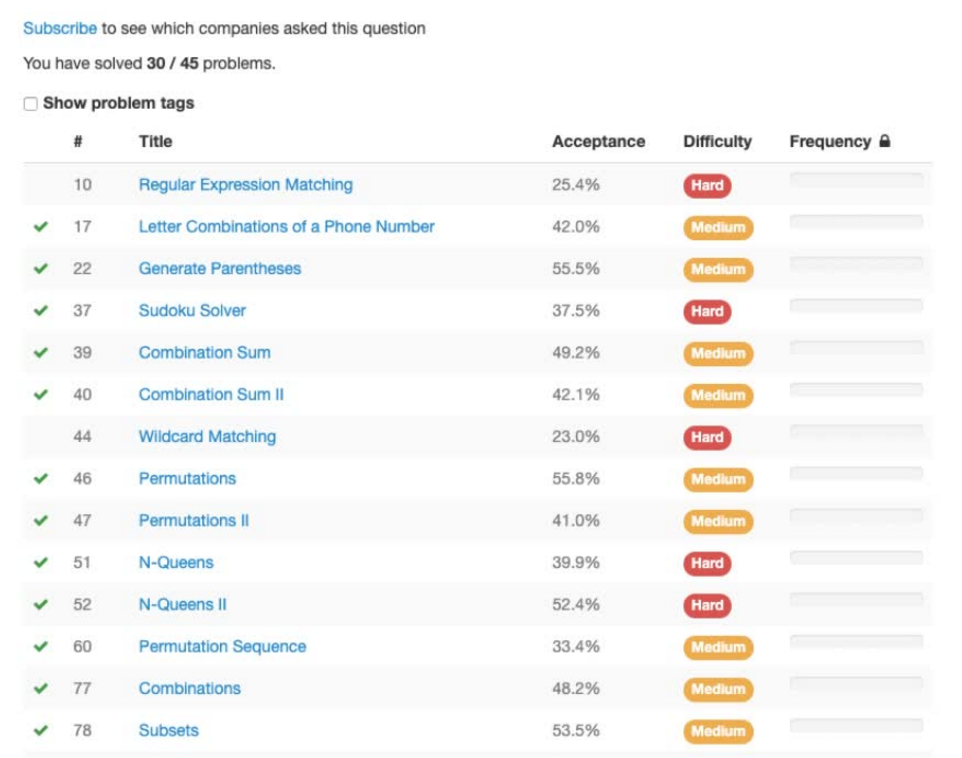Open the Permutations II problem
This screenshot has height=758, width=962.
194,521
